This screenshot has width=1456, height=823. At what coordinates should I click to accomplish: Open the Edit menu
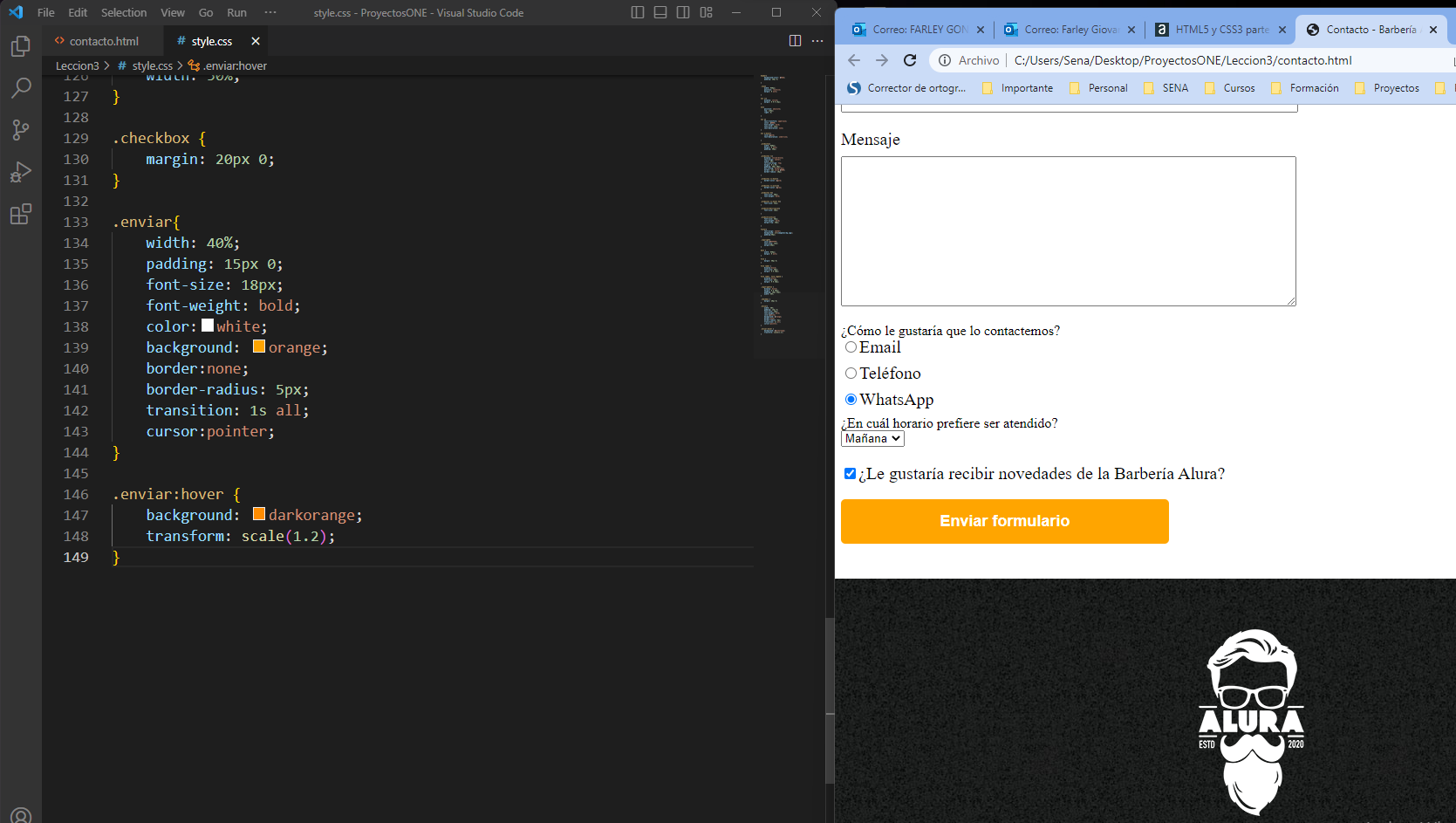coord(78,12)
